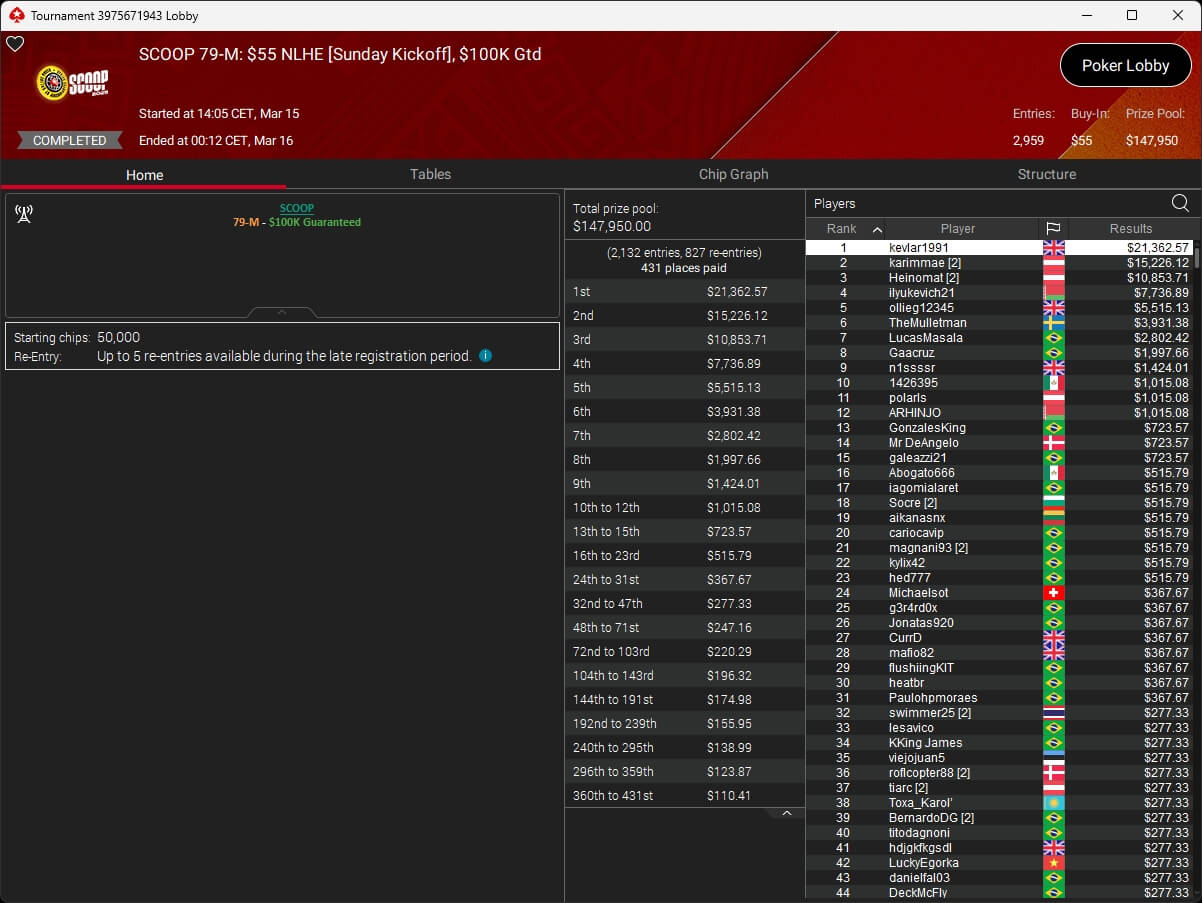This screenshot has width=1202, height=903.
Task: Collapse the prize payout list
Action: coord(786,813)
